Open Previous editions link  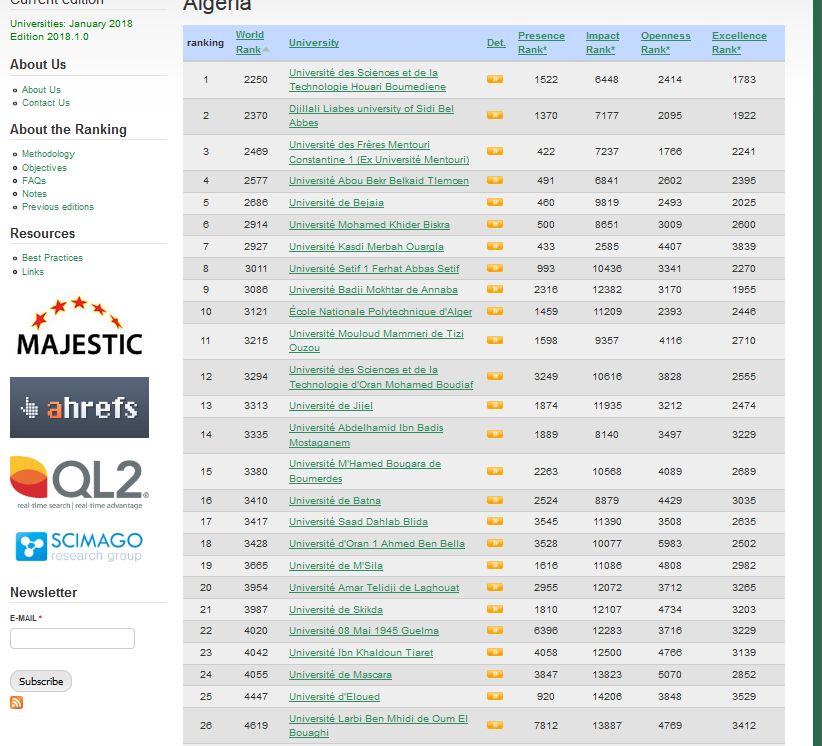[58, 207]
